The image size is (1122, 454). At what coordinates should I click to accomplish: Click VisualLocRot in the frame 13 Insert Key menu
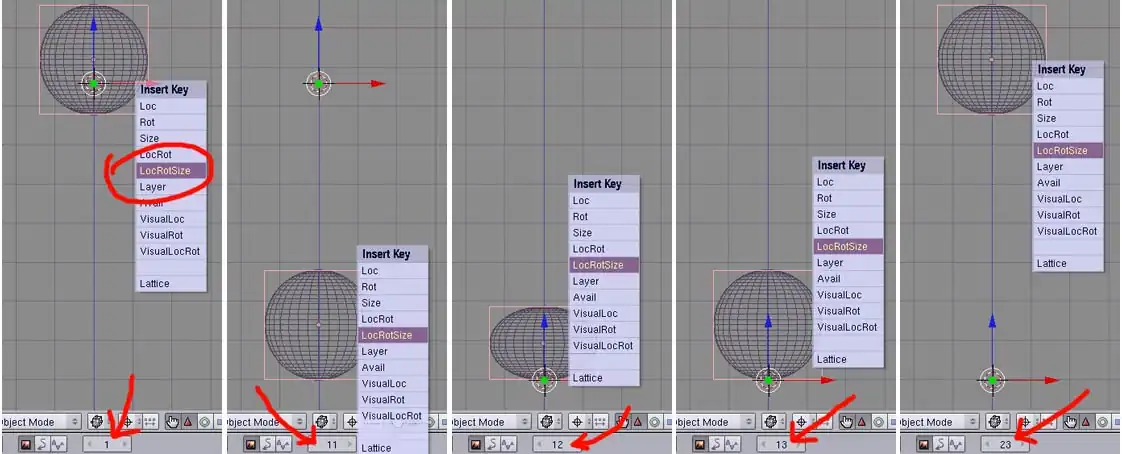[x=846, y=327]
